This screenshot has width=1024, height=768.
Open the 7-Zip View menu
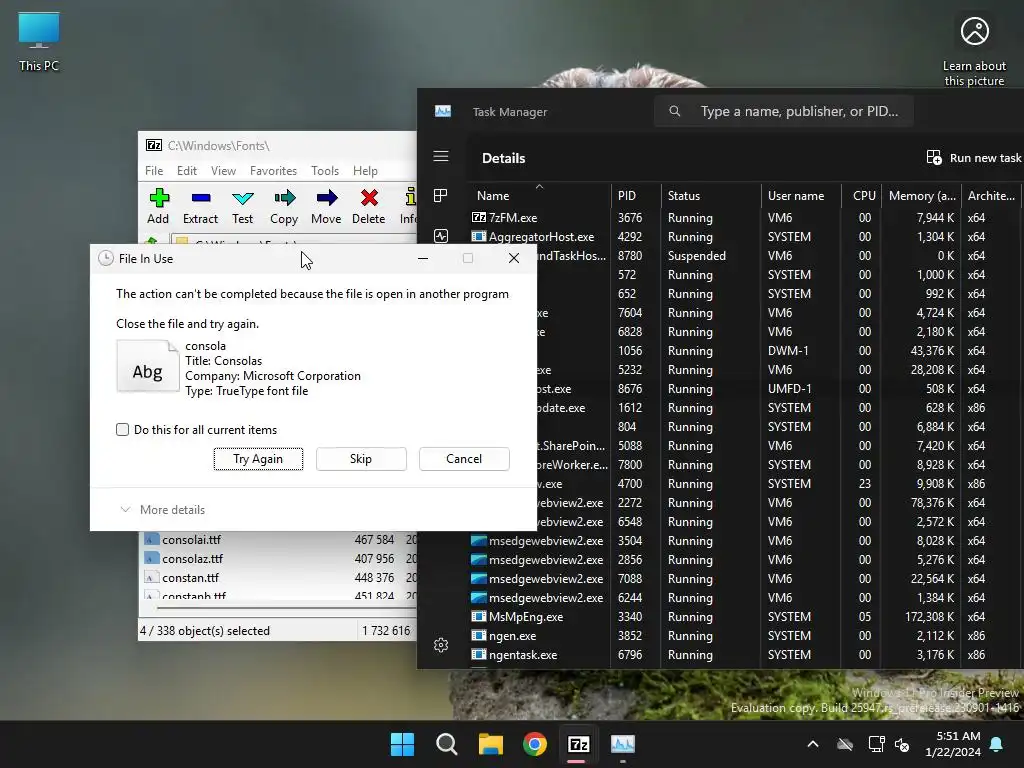(223, 171)
